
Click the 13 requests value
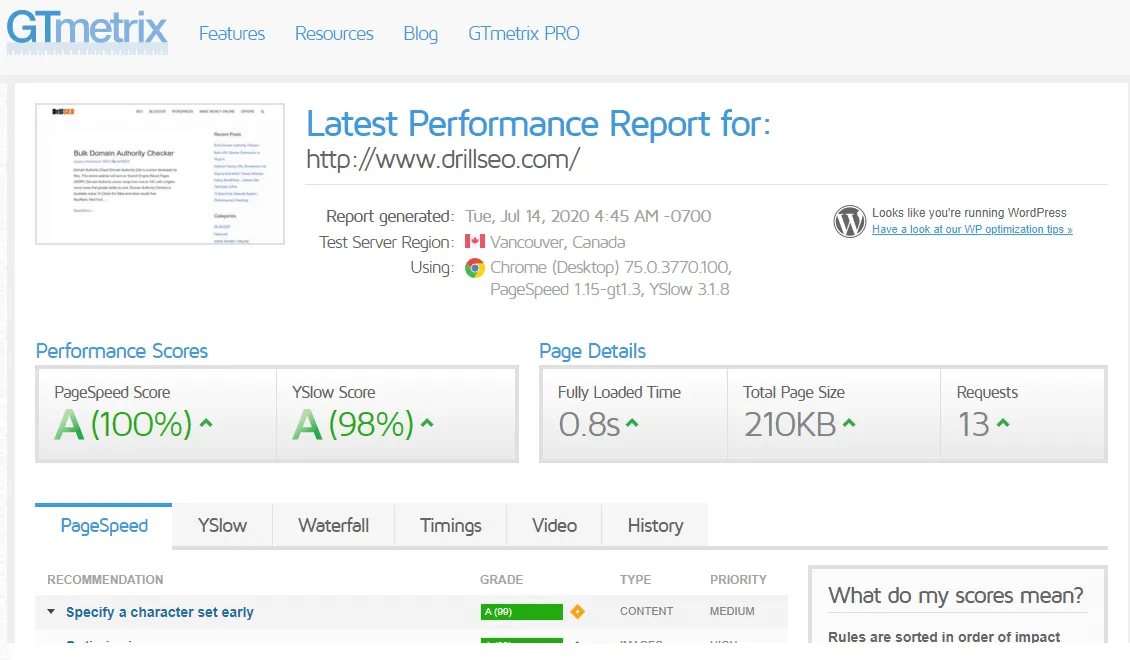(x=973, y=424)
